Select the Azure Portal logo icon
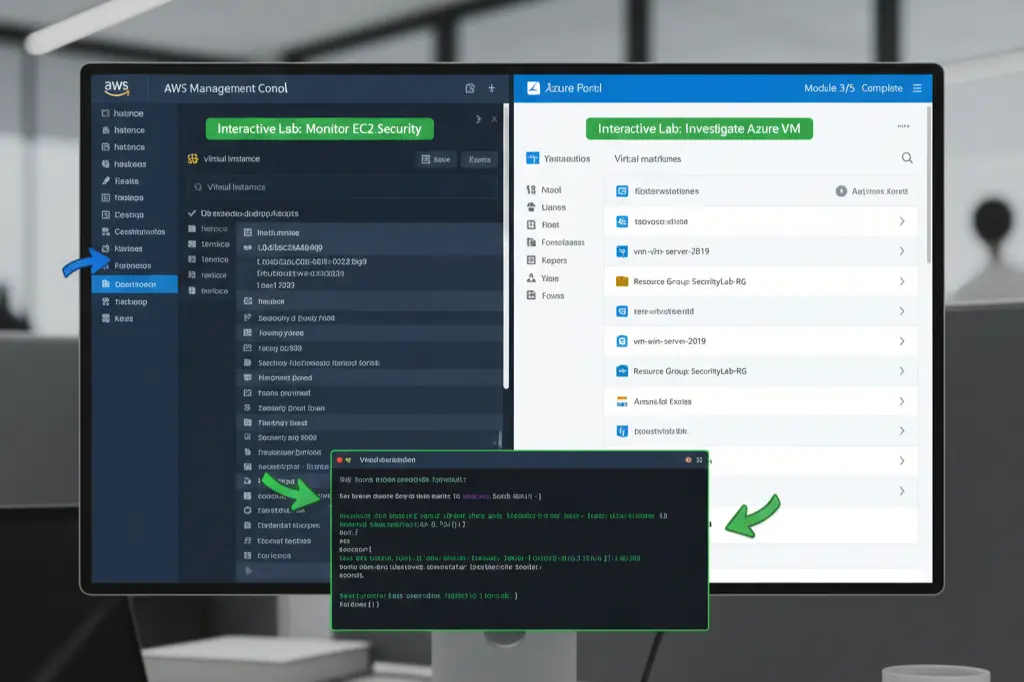1024x682 pixels. 530,88
